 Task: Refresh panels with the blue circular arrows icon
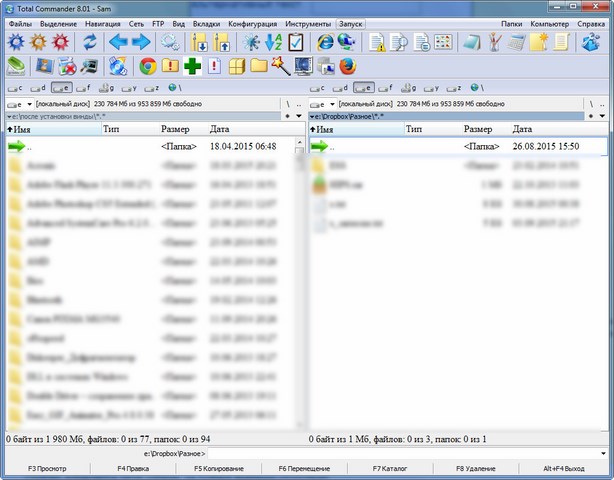click(90, 42)
